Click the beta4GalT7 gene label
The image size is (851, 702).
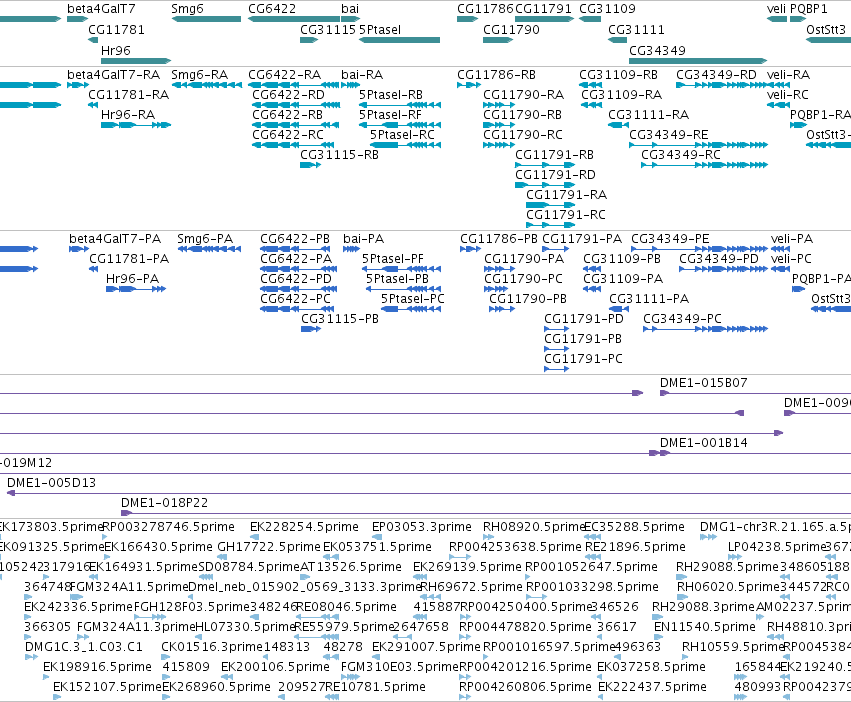(x=101, y=9)
